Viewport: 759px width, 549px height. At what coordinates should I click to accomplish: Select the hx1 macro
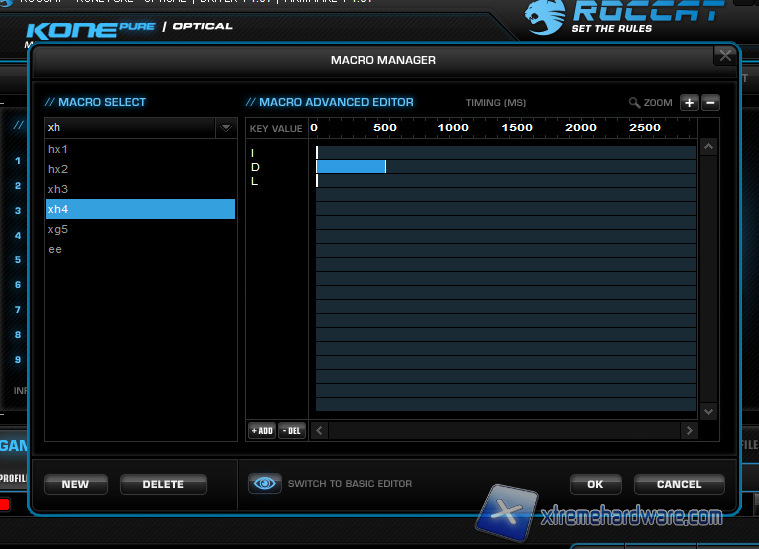(x=58, y=149)
